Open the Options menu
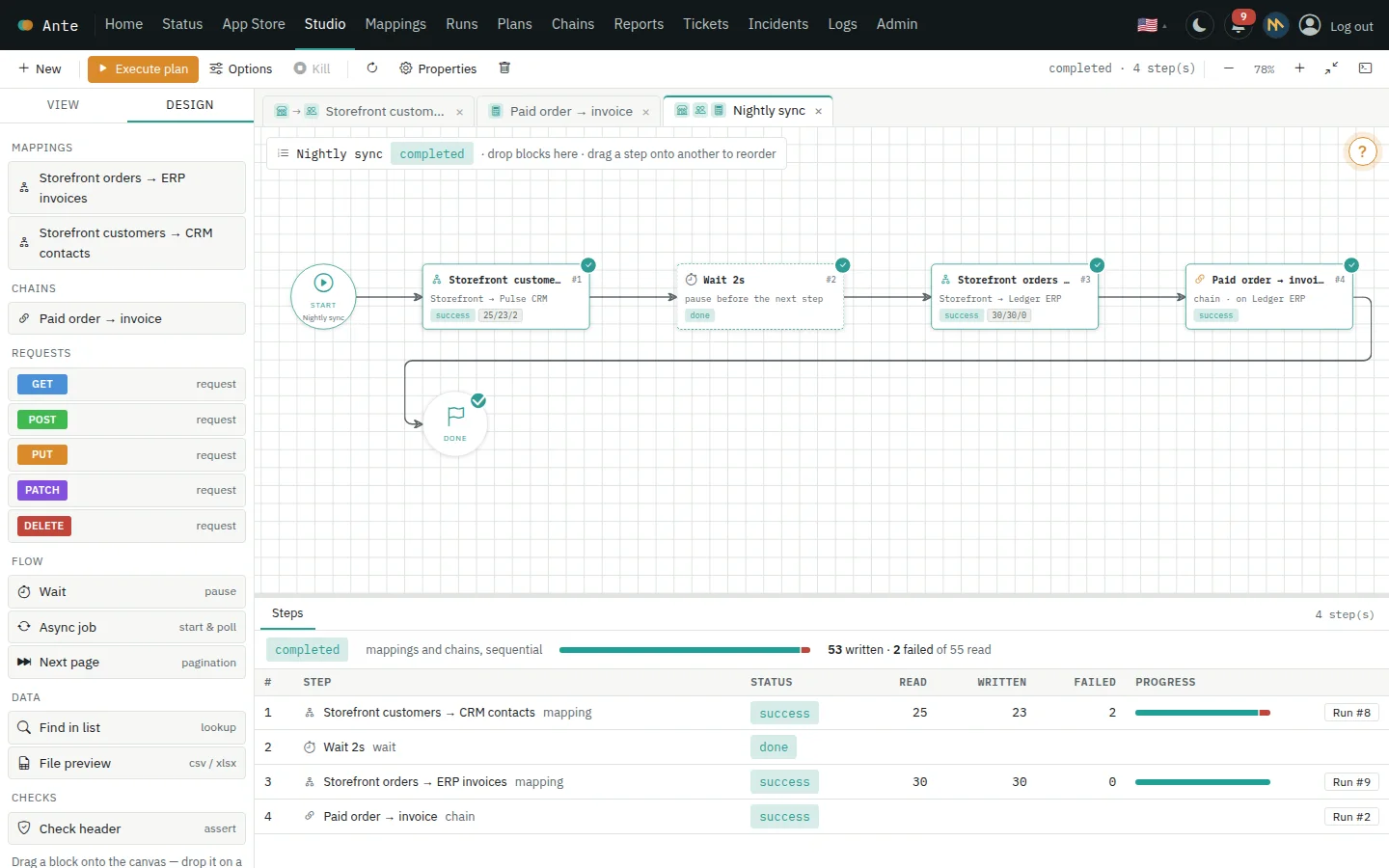The height and width of the screenshot is (868, 1389). coord(241,68)
